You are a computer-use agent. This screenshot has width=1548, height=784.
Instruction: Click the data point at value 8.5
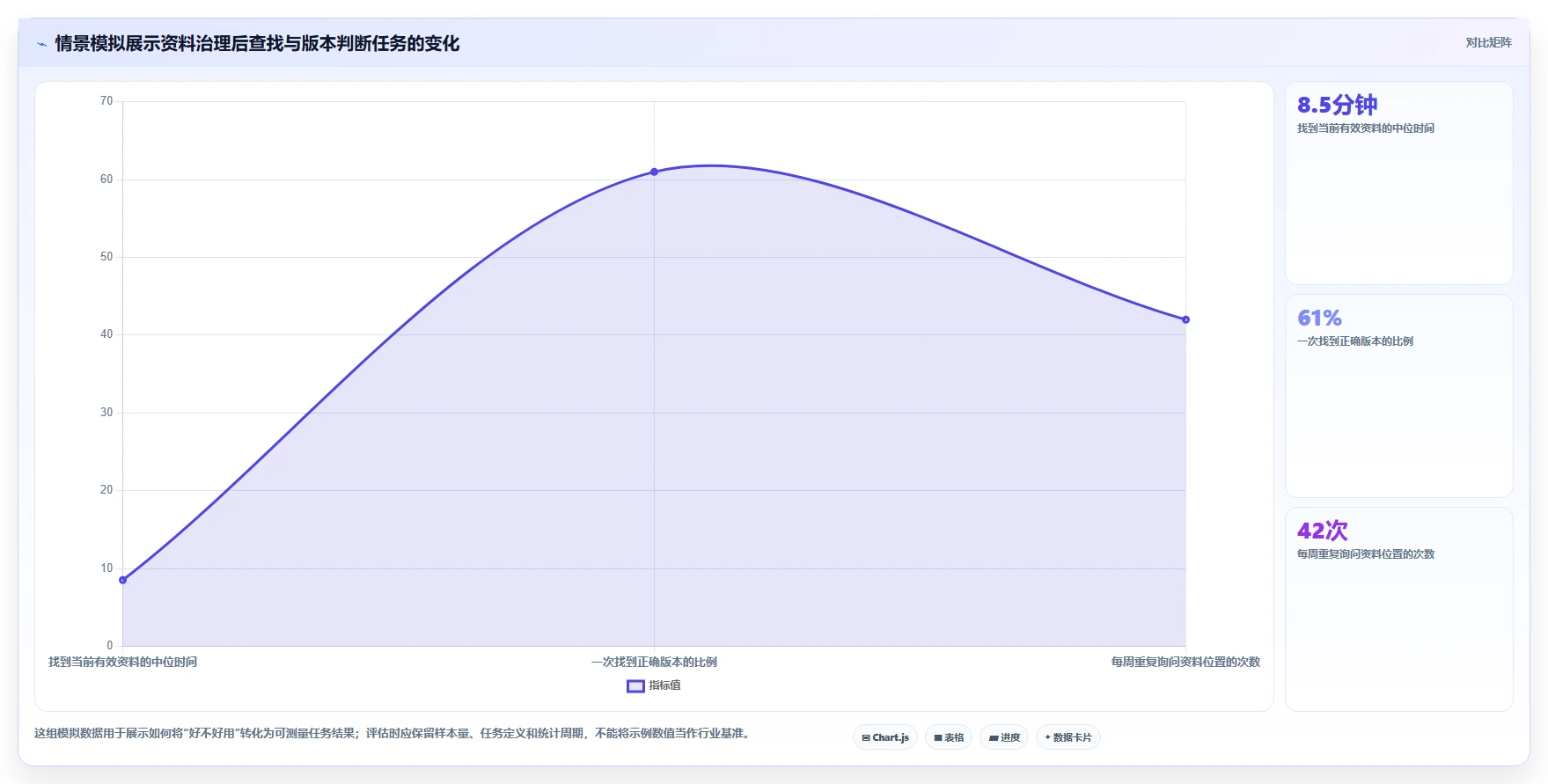pos(122,580)
